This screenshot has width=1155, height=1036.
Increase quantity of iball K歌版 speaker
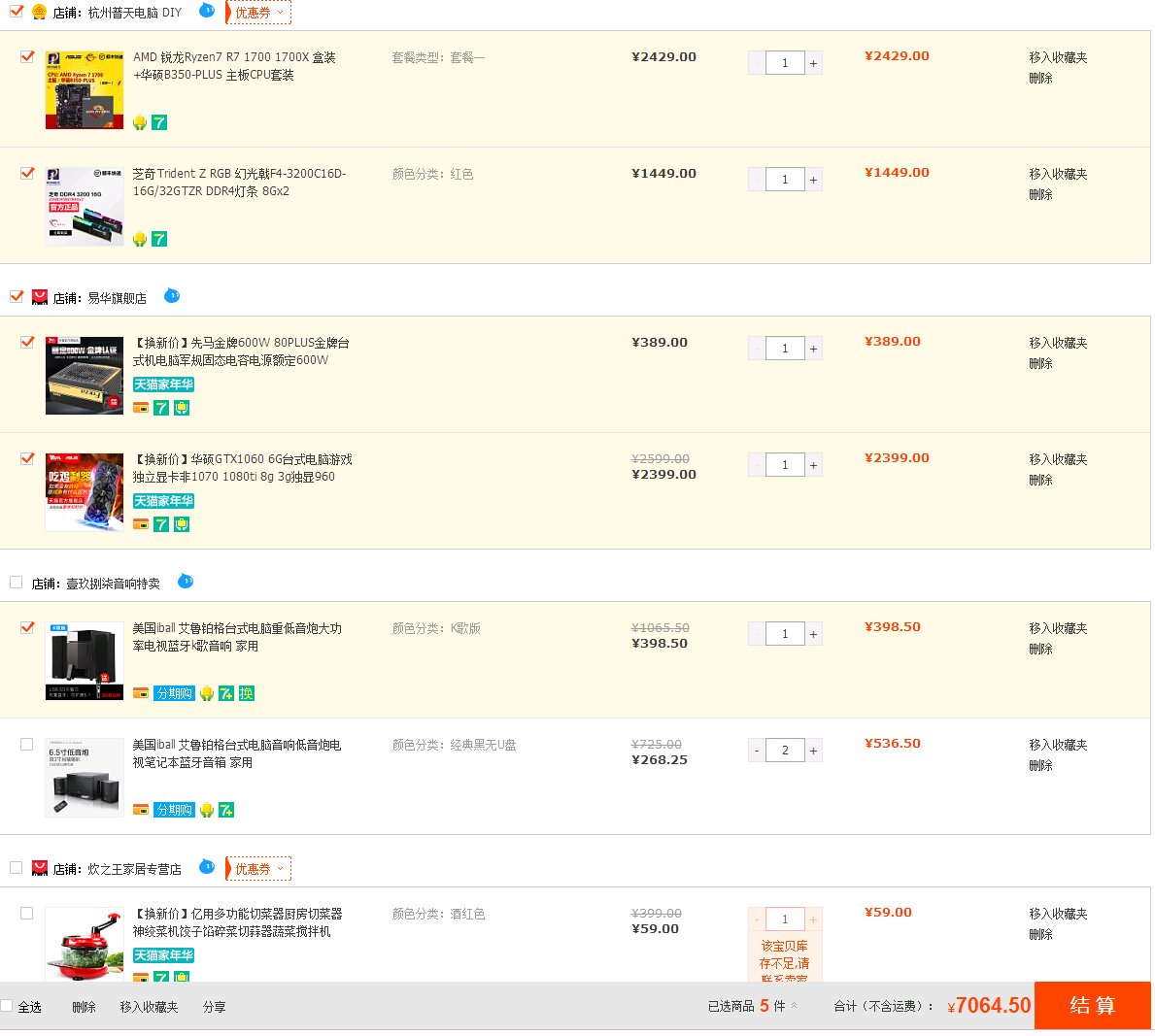point(813,634)
